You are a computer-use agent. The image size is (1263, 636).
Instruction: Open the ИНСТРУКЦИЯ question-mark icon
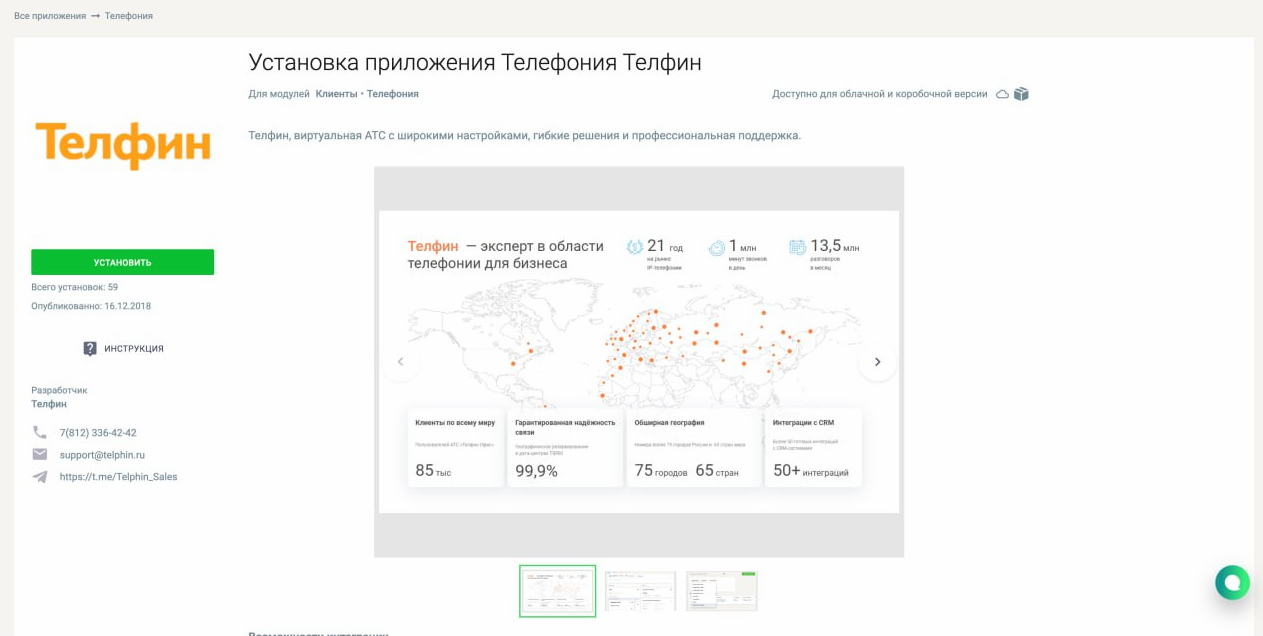click(89, 348)
